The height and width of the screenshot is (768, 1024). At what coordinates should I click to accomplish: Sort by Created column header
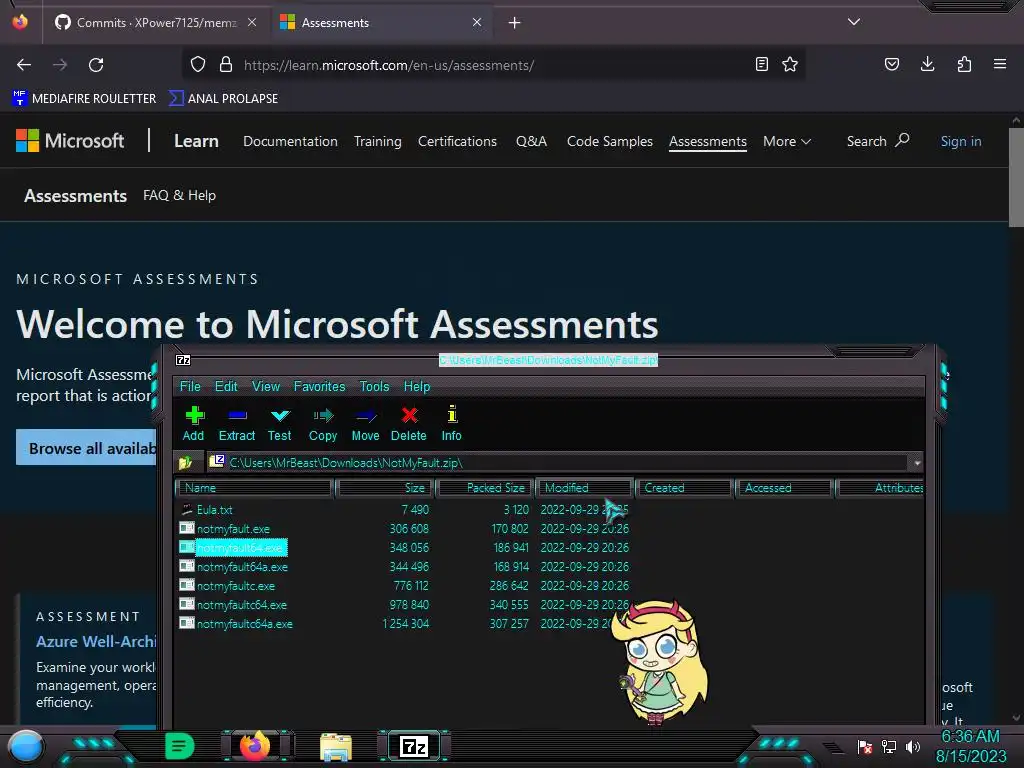click(684, 488)
